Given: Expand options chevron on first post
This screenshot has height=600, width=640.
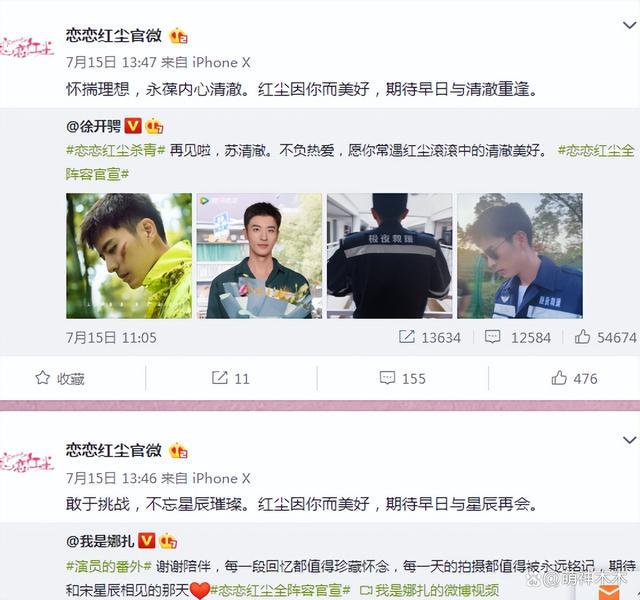Looking at the screenshot, I should [629, 26].
